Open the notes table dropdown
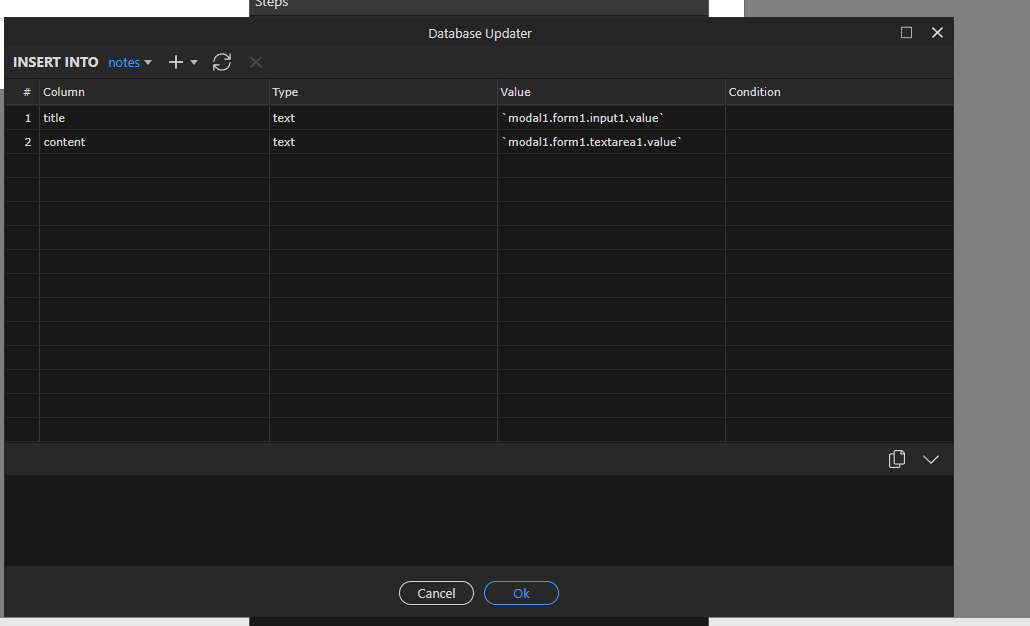 pyautogui.click(x=130, y=62)
